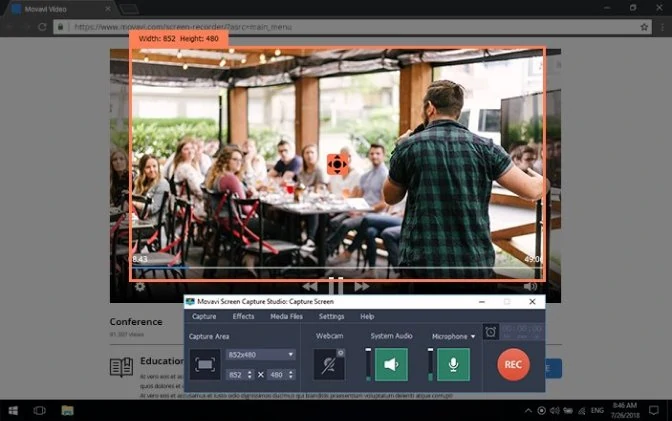Open the Effects menu

[243, 316]
